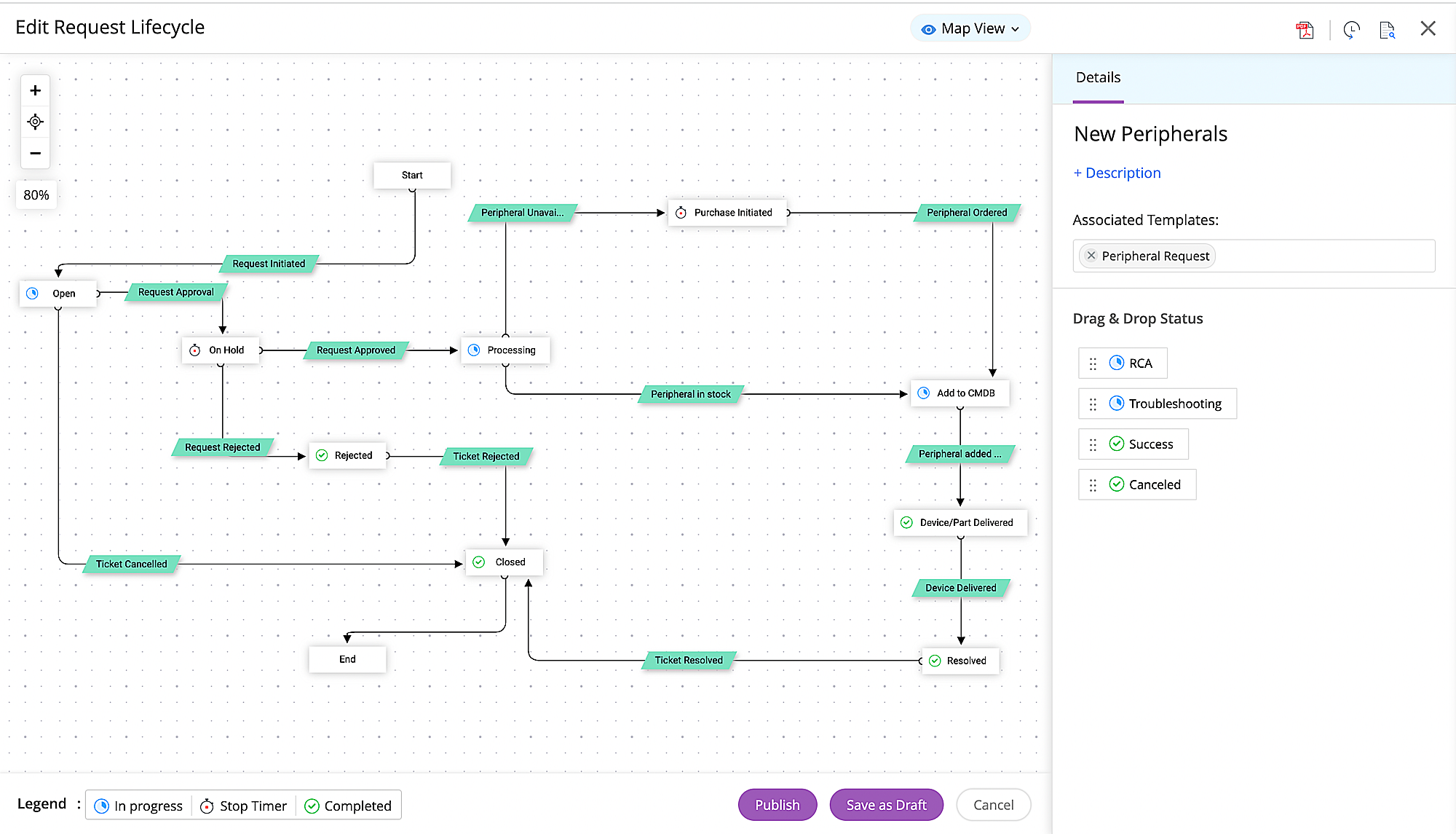Click the recenter canvas target icon
This screenshot has height=834, width=1456.
(x=35, y=122)
